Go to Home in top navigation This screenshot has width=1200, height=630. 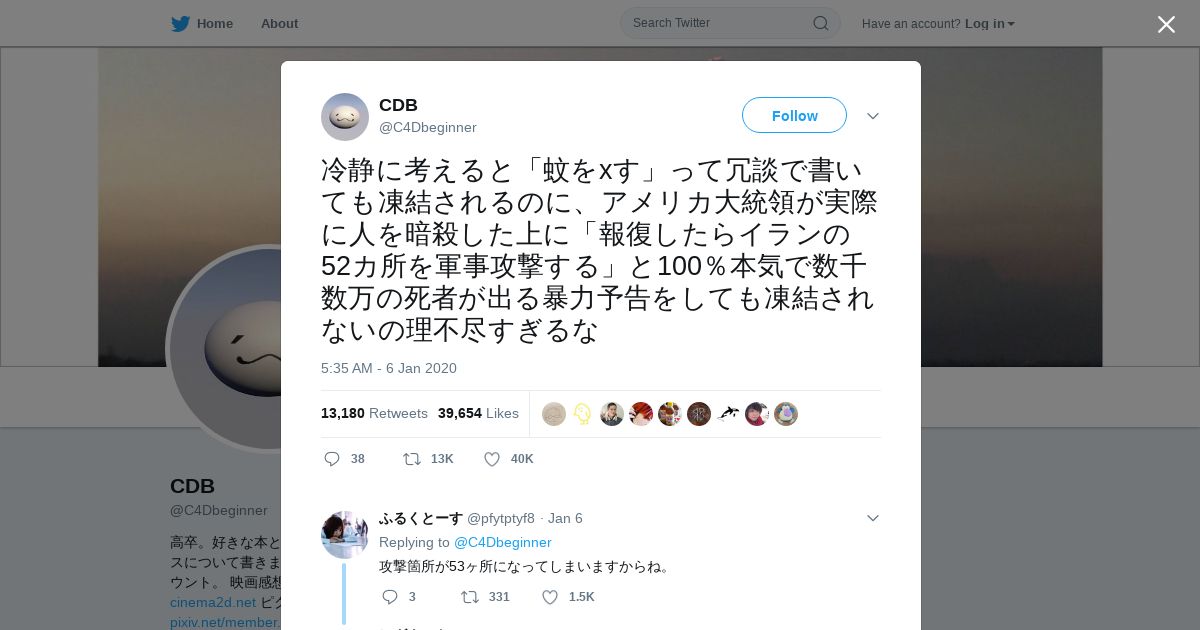[214, 23]
